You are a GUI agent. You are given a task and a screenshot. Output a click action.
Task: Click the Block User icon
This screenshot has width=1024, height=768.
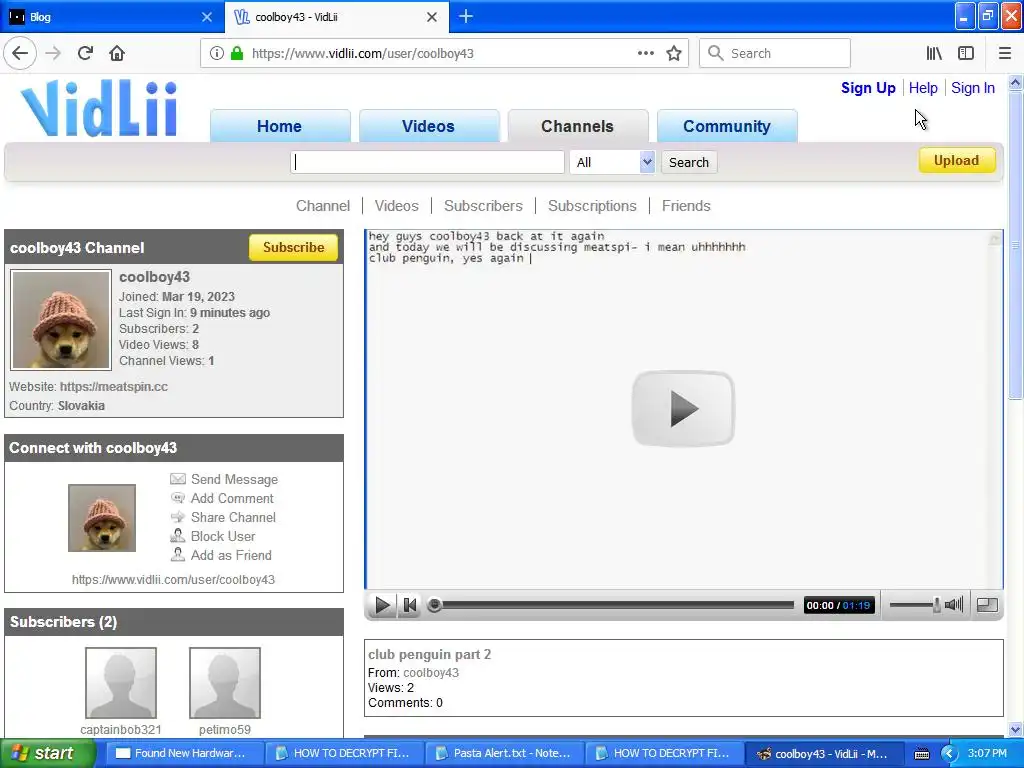point(178,536)
